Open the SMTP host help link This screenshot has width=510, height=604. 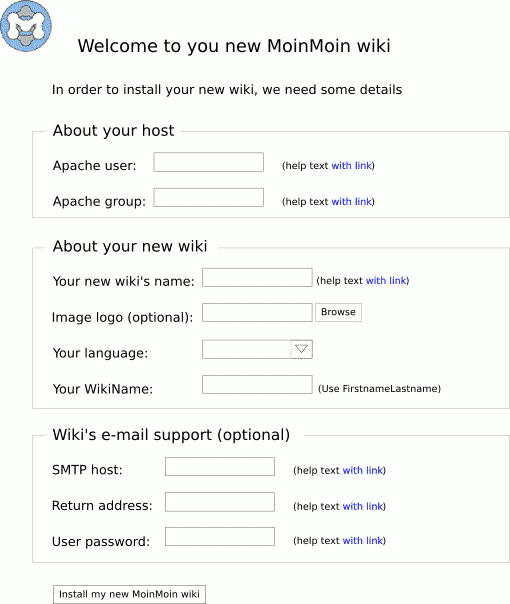click(363, 470)
